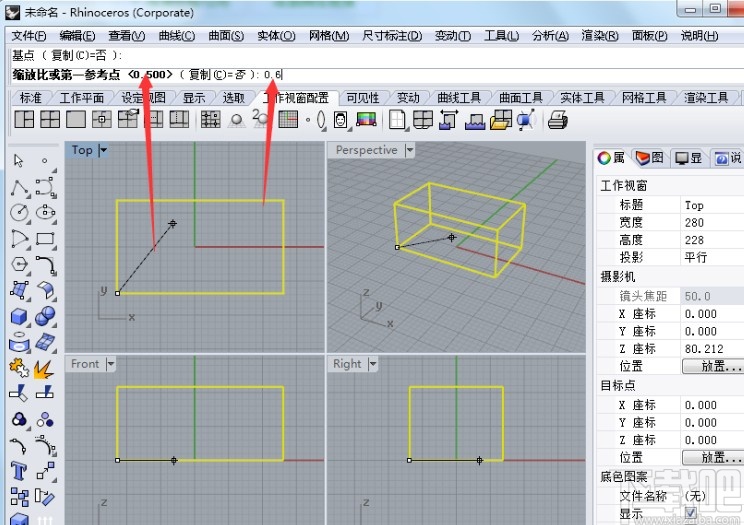
Task: Click the split viewport vertically icon
Action: tap(179, 119)
